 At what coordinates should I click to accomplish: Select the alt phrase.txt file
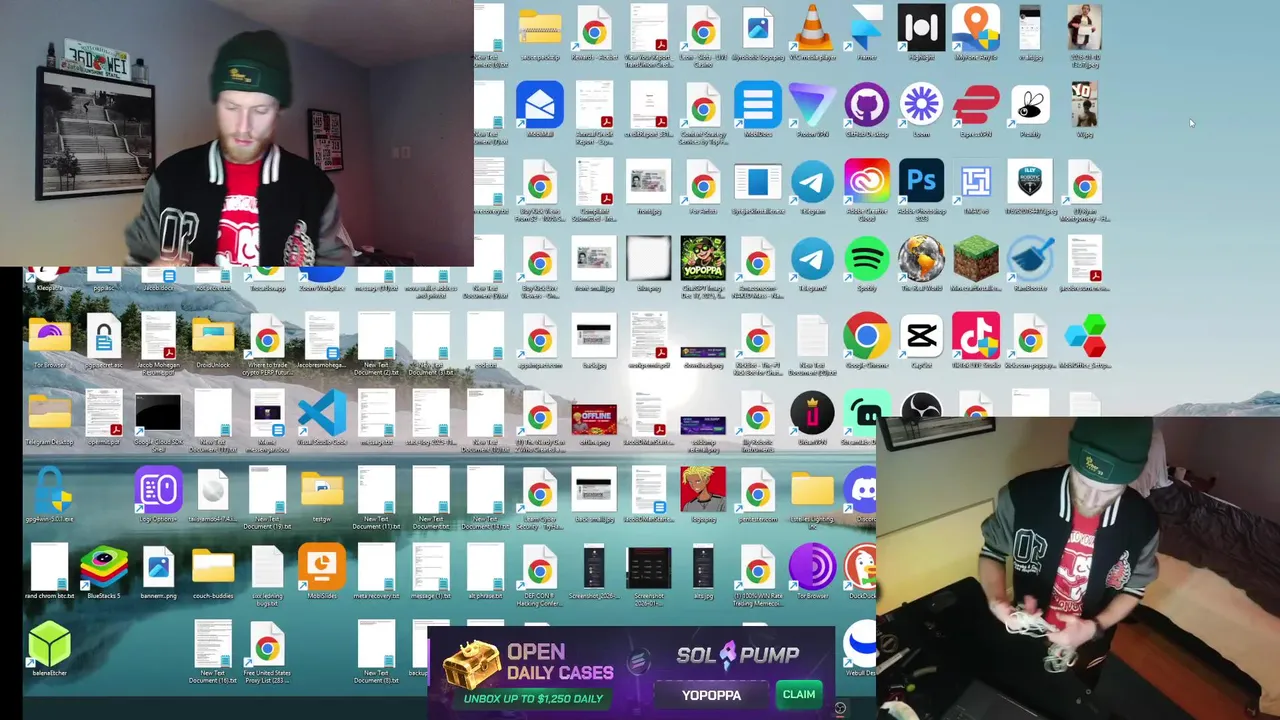pos(485,568)
